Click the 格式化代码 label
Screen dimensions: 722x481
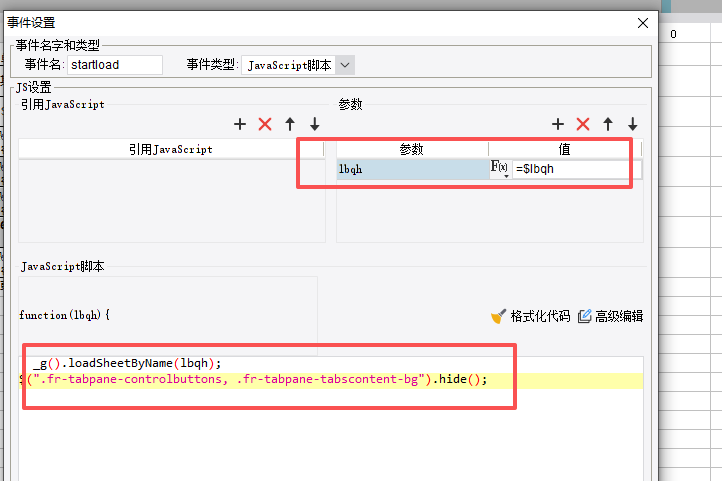click(540, 316)
